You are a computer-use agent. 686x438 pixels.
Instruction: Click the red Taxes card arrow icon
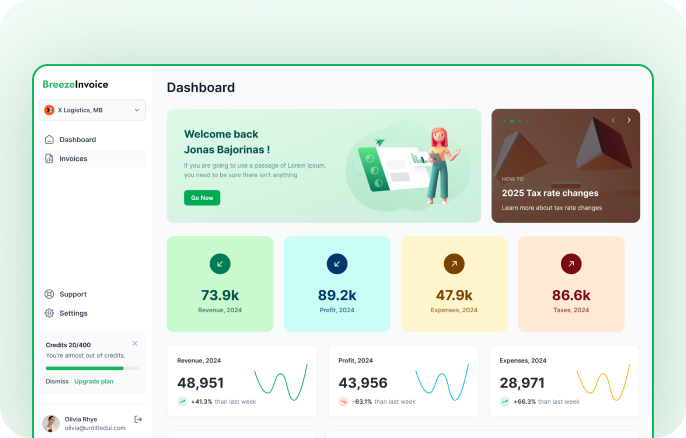[x=571, y=264]
